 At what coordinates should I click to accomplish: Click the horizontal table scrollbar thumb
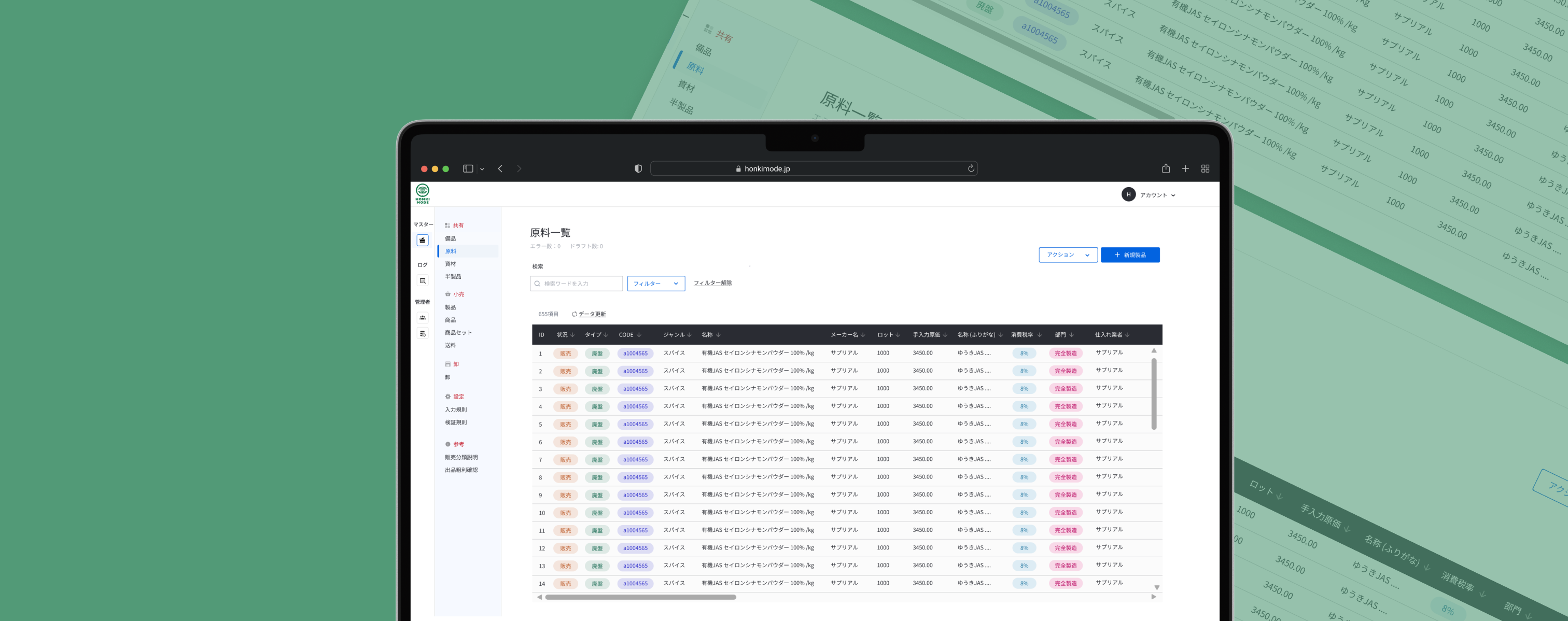640,597
